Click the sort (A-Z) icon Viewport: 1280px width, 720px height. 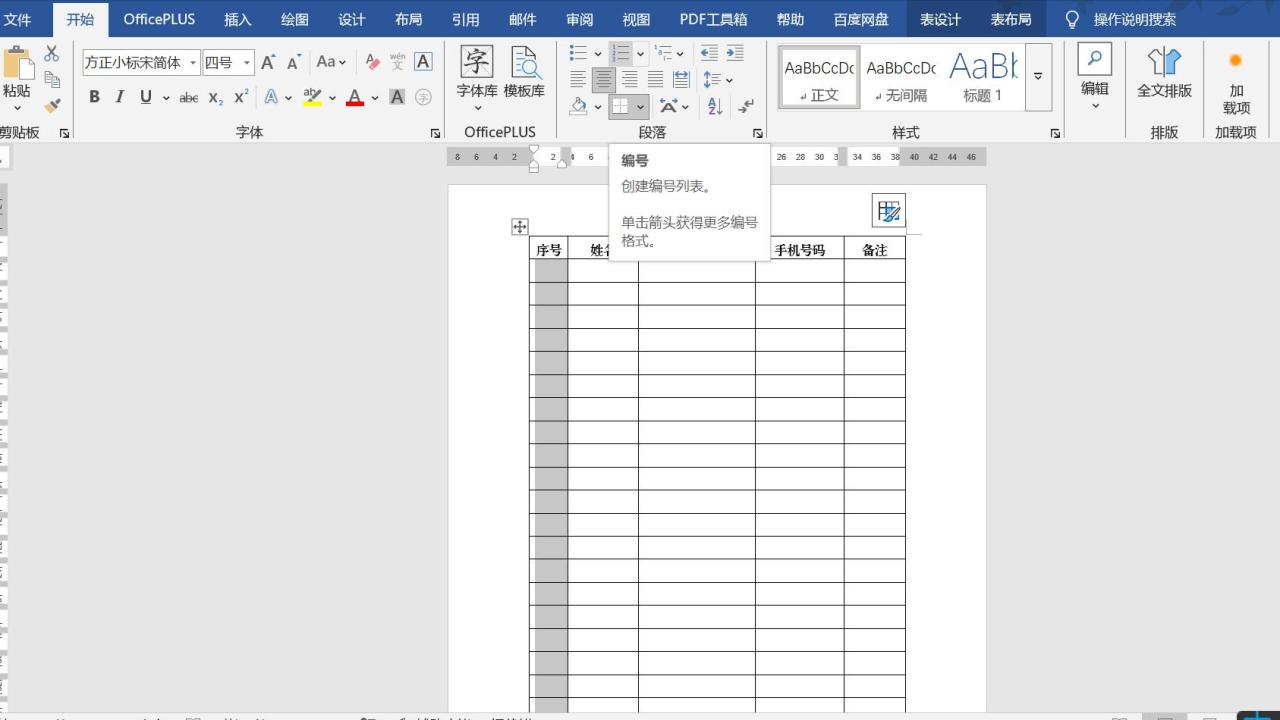pyautogui.click(x=712, y=106)
